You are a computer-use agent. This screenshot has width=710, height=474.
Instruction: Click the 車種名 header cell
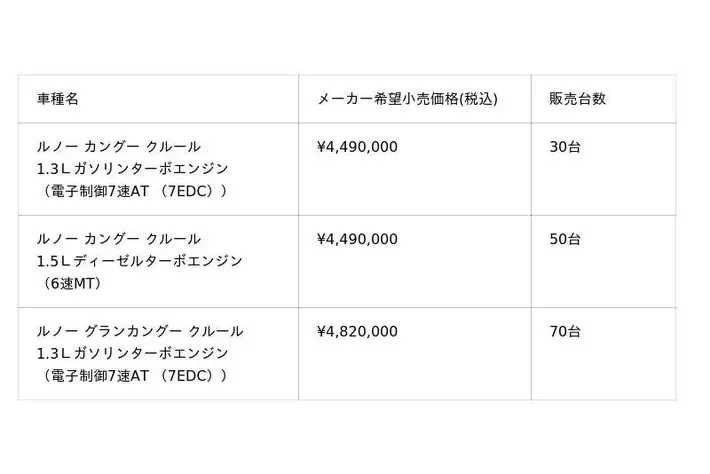[x=158, y=99]
